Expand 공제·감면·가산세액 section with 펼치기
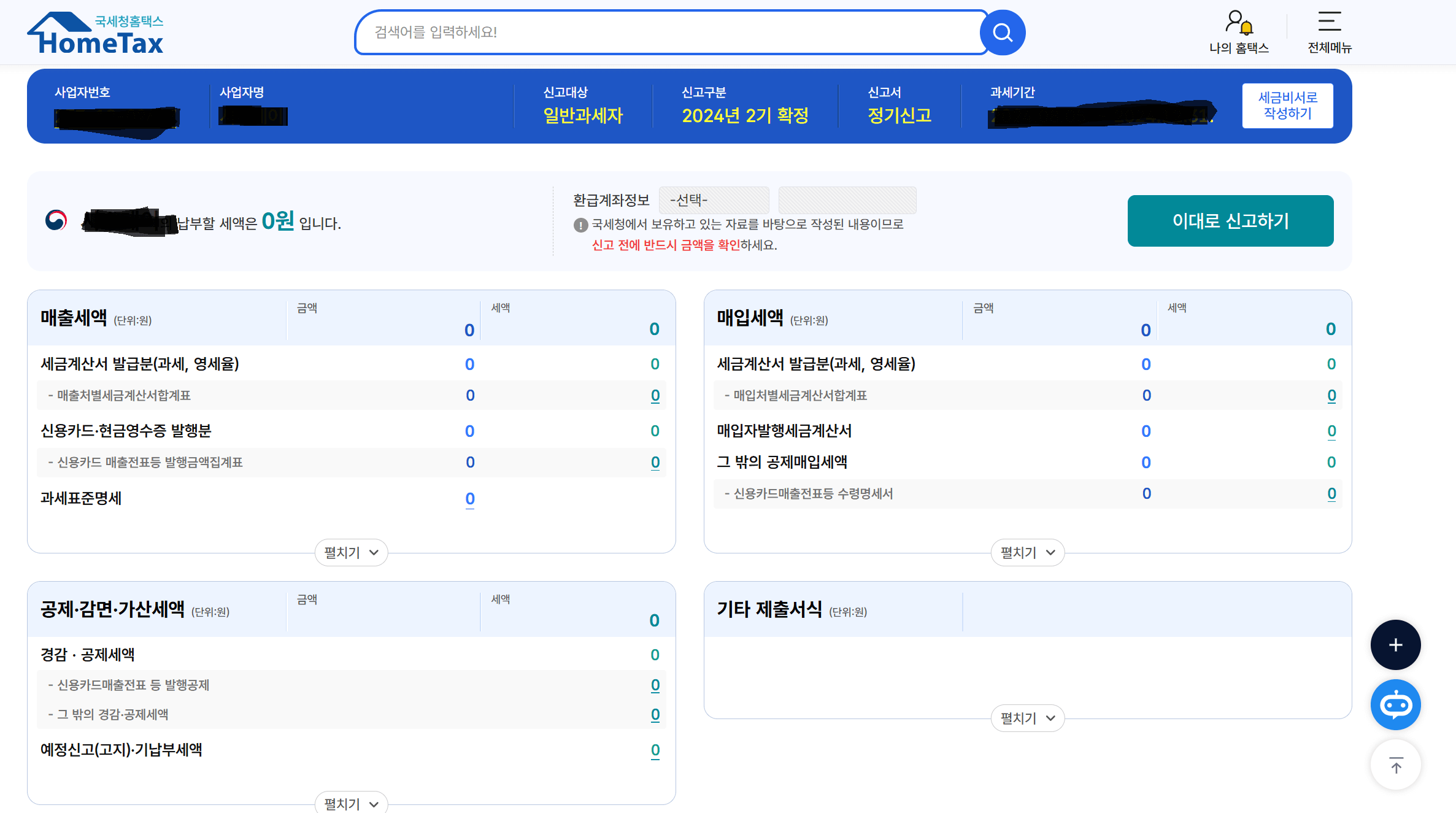This screenshot has height=813, width=1456. tap(351, 803)
